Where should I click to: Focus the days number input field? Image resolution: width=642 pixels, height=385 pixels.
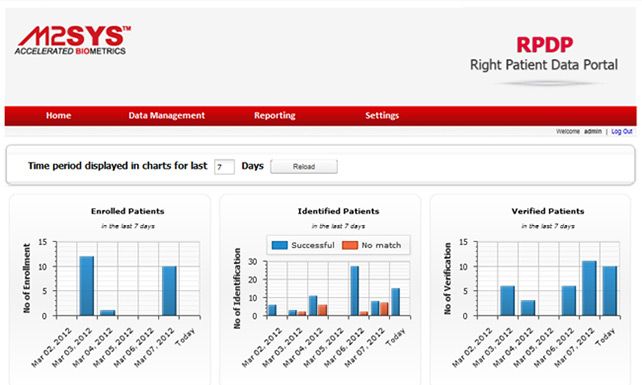point(224,167)
